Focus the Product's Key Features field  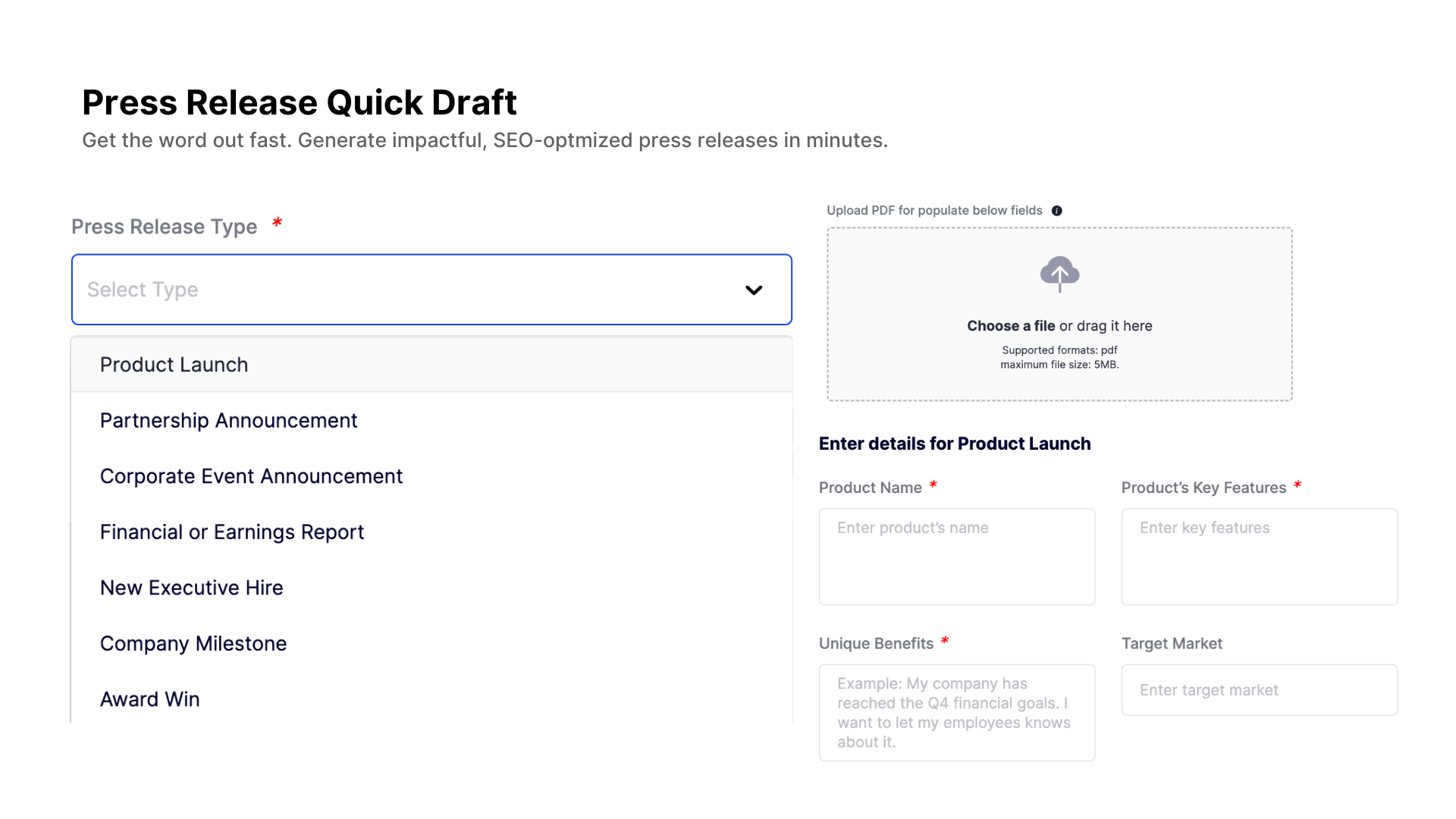pos(1260,557)
